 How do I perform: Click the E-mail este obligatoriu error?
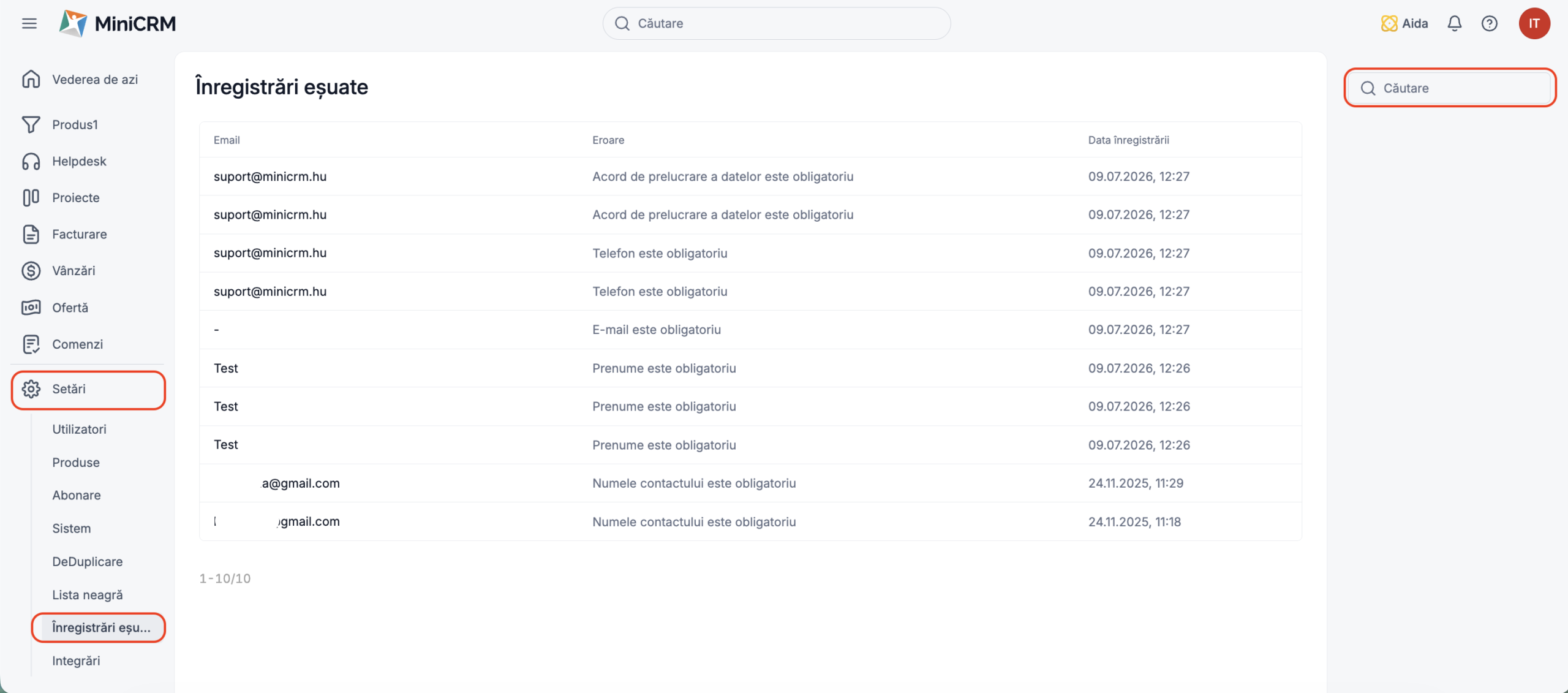point(657,330)
